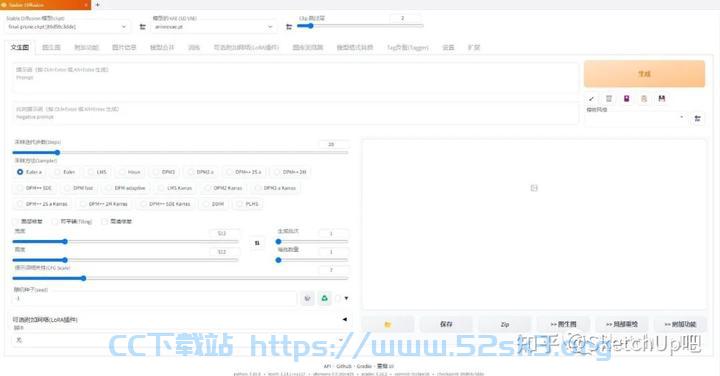The width and height of the screenshot is (720, 376).
Task: Select the DPM adaptive sampler
Action: coord(126,188)
